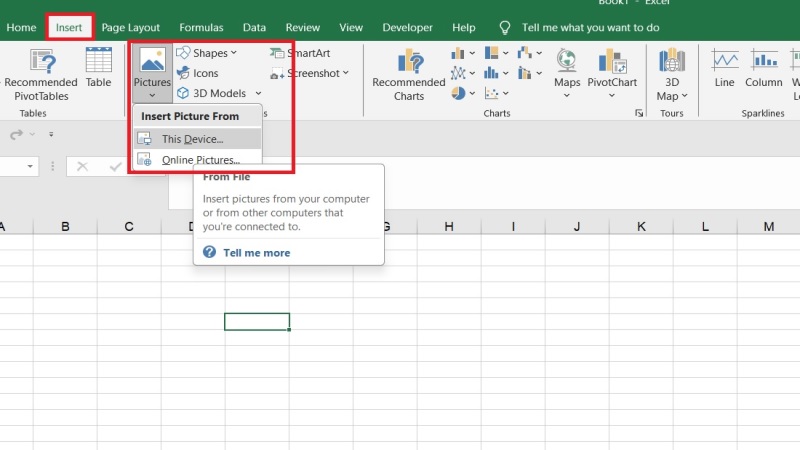Expand the Screenshot dropdown

tap(346, 73)
